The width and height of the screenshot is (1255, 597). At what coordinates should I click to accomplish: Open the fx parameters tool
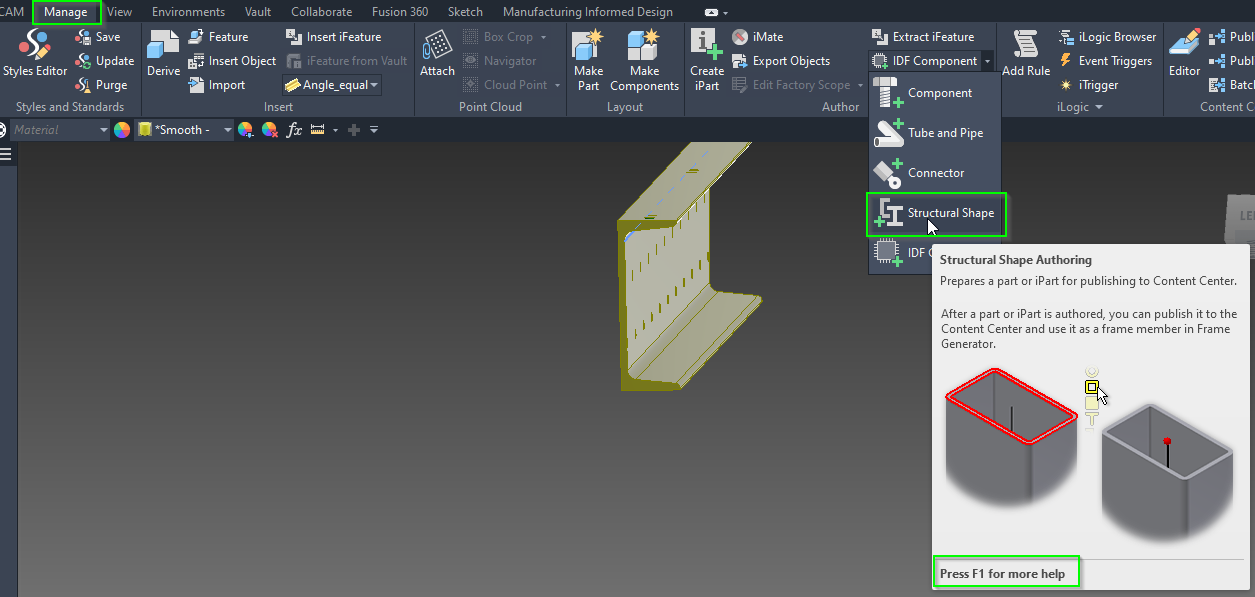tap(294, 130)
